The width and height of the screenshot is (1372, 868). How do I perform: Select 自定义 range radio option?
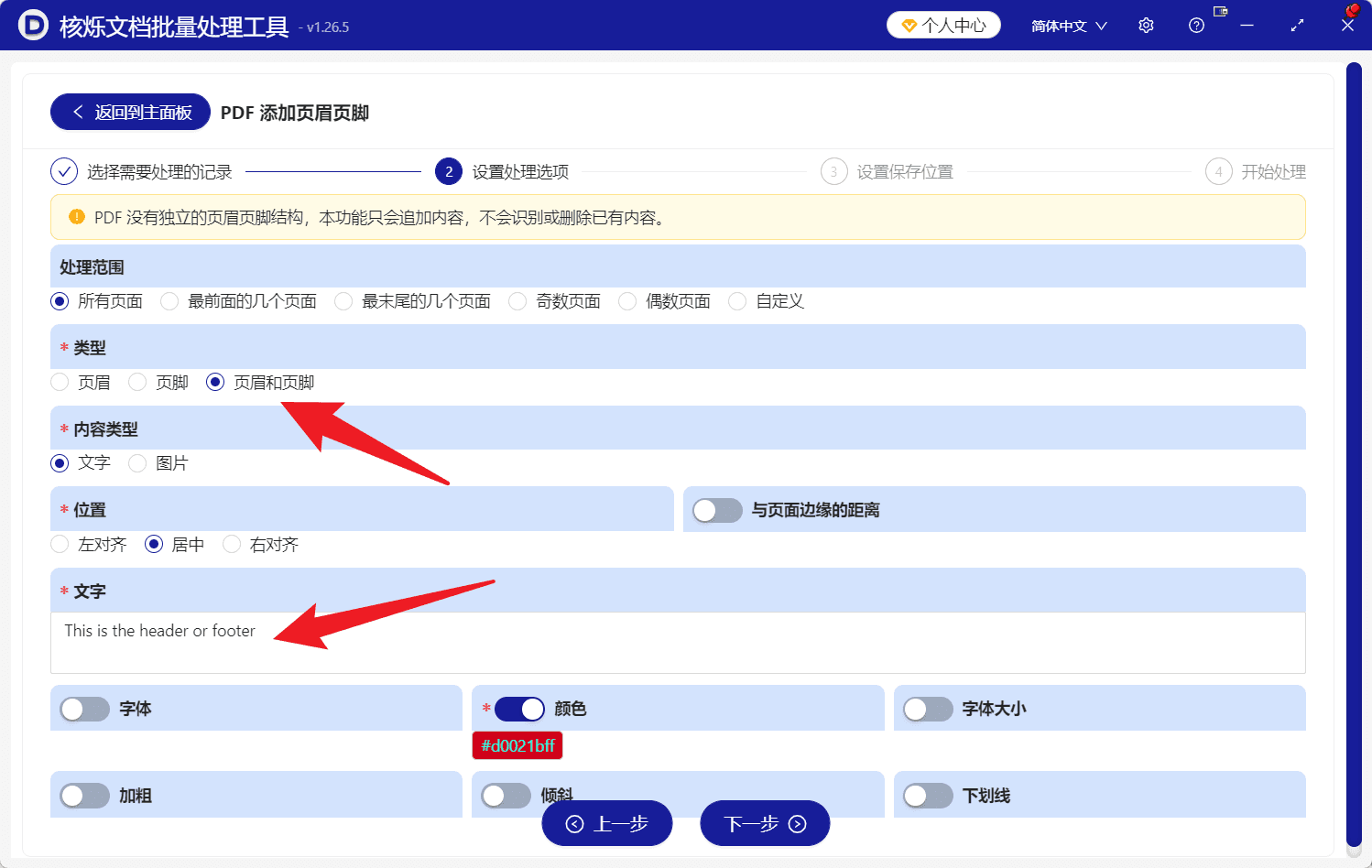tap(766, 301)
